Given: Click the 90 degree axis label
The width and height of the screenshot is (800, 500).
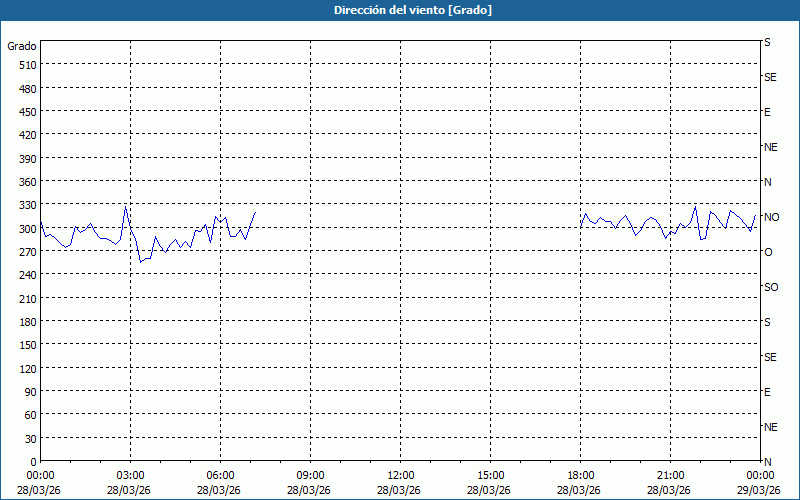Looking at the screenshot, I should (31, 392).
